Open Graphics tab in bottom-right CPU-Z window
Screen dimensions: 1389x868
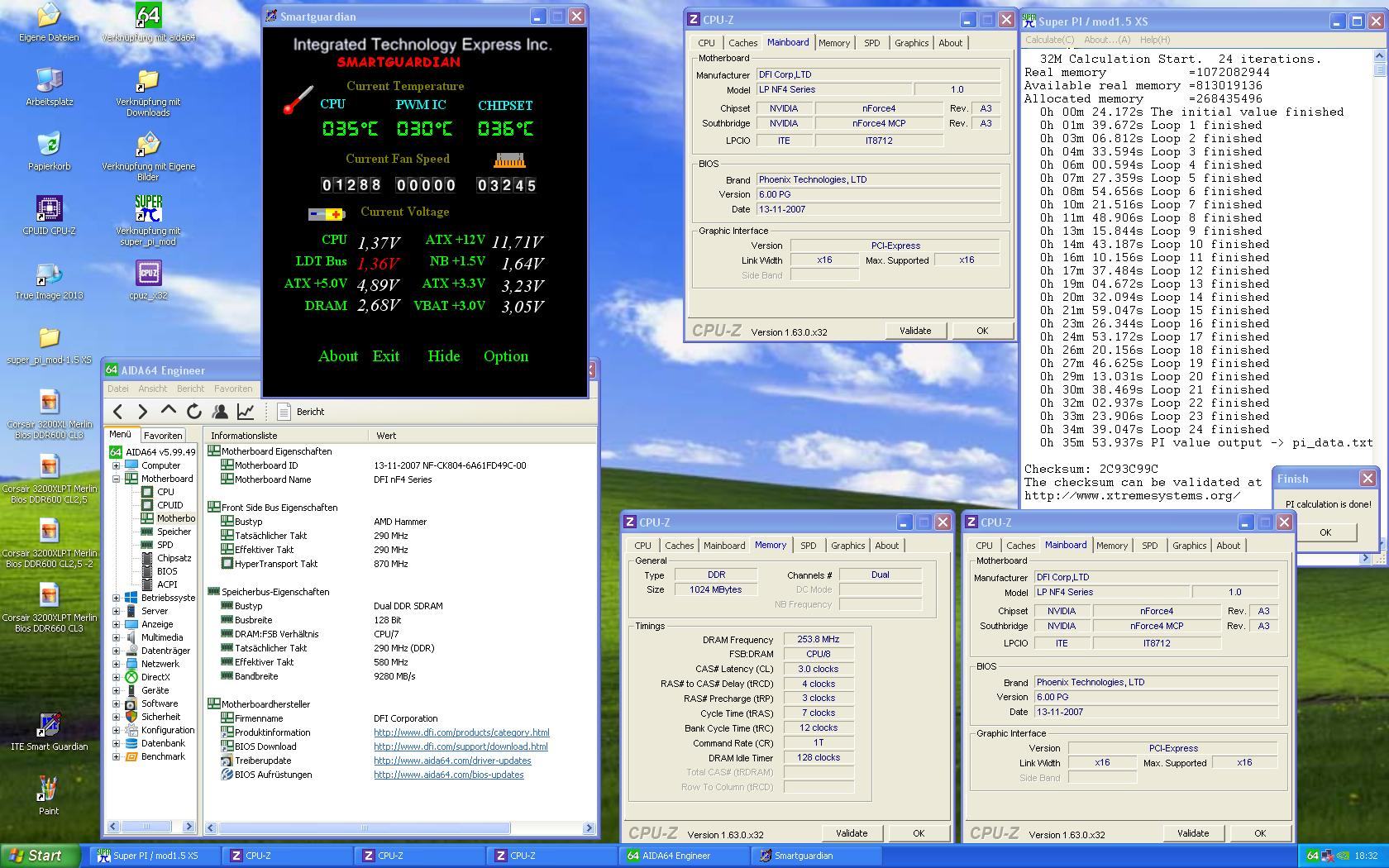coord(1189,546)
